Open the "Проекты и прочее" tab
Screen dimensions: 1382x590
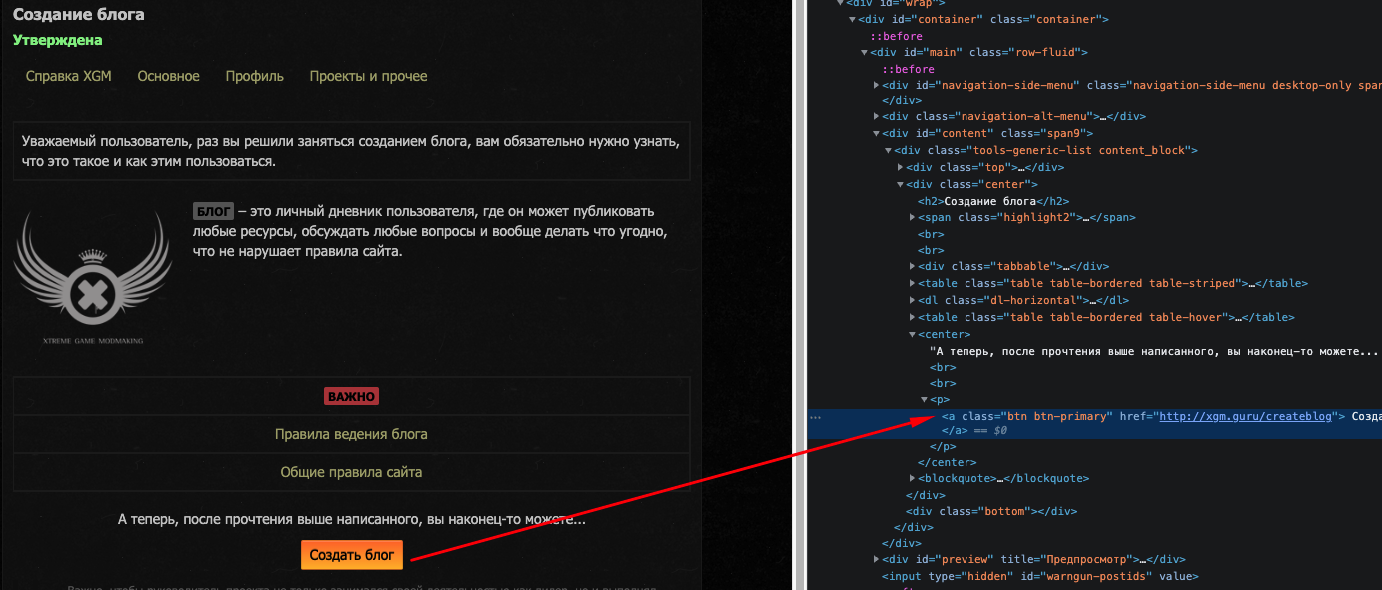368,76
